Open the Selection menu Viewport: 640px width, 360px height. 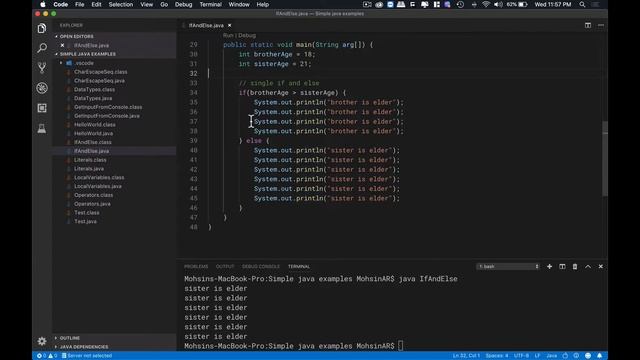pos(121,4)
